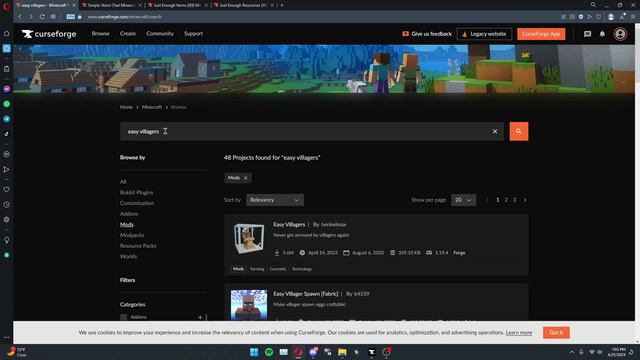Select Bukkit Plugins category
Image resolution: width=640 pixels, height=360 pixels.
click(x=136, y=192)
